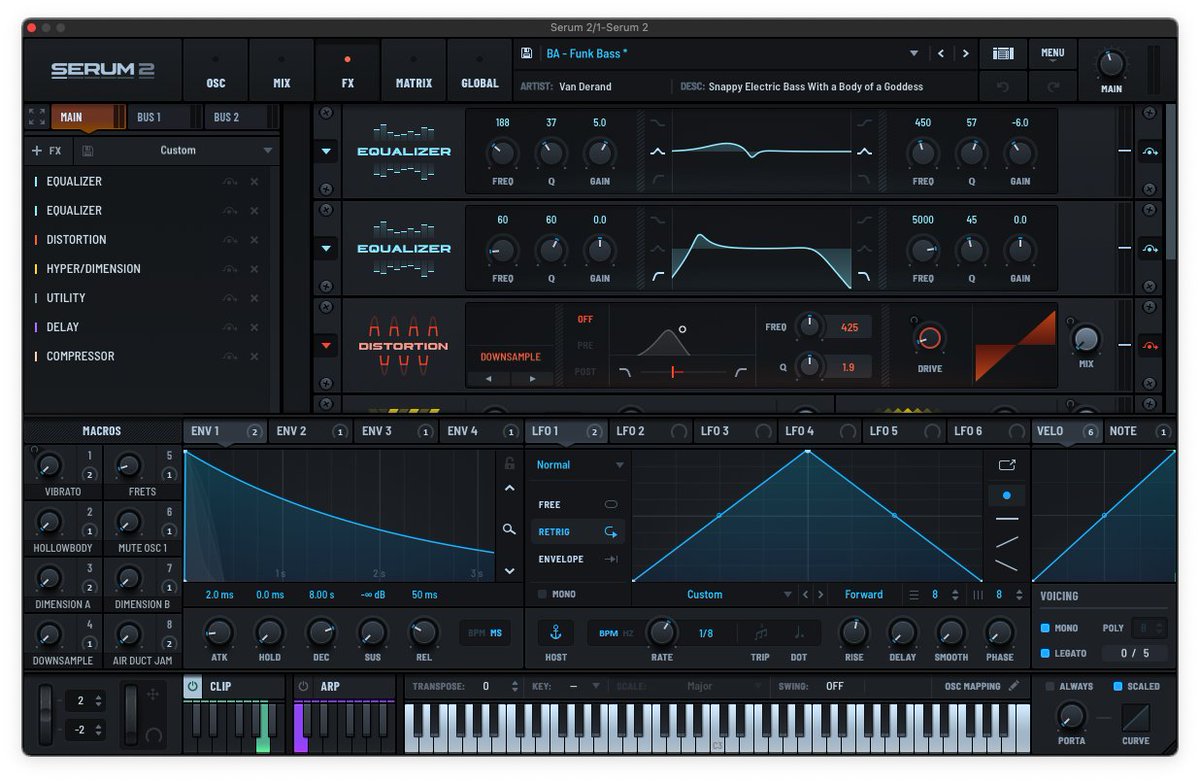Open the KEY selection dropdown
The width and height of the screenshot is (1200, 782).
click(584, 686)
